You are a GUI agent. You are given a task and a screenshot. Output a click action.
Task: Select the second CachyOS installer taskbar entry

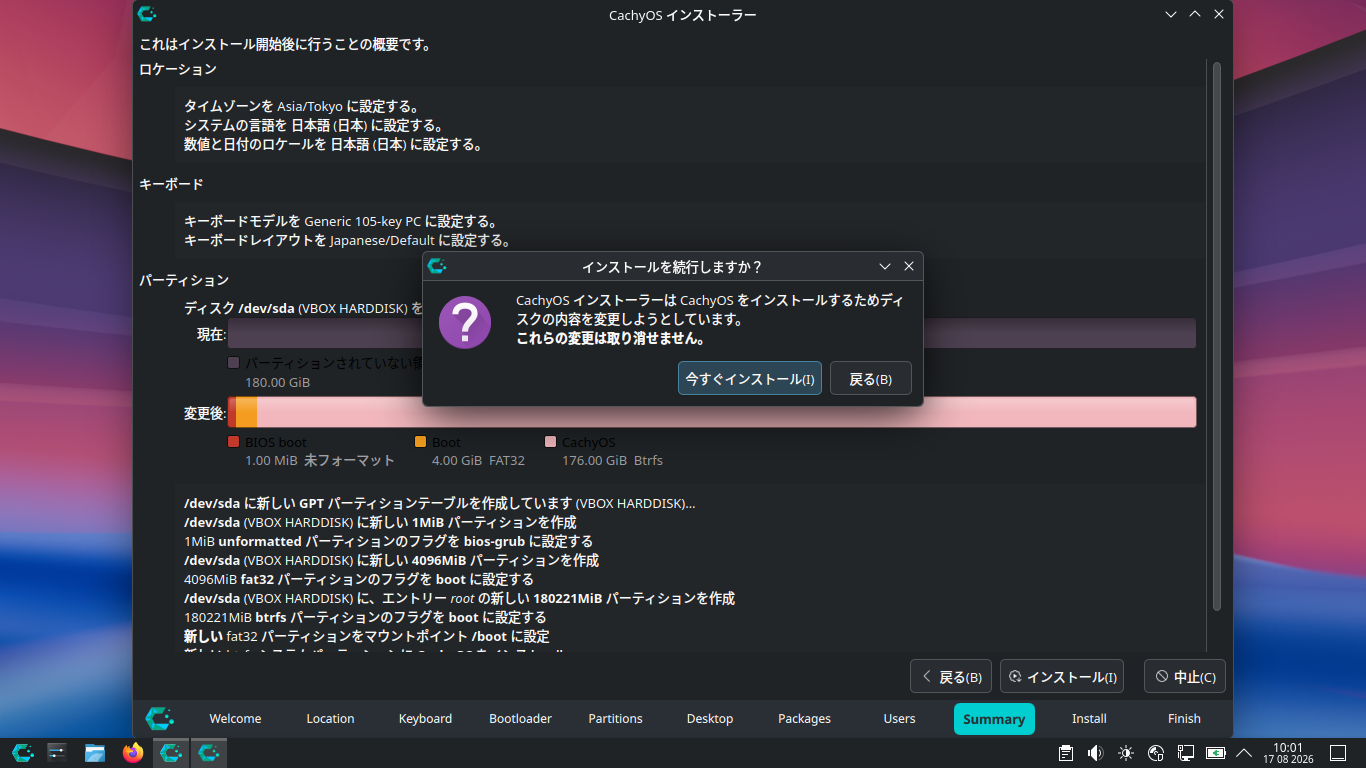click(x=209, y=753)
